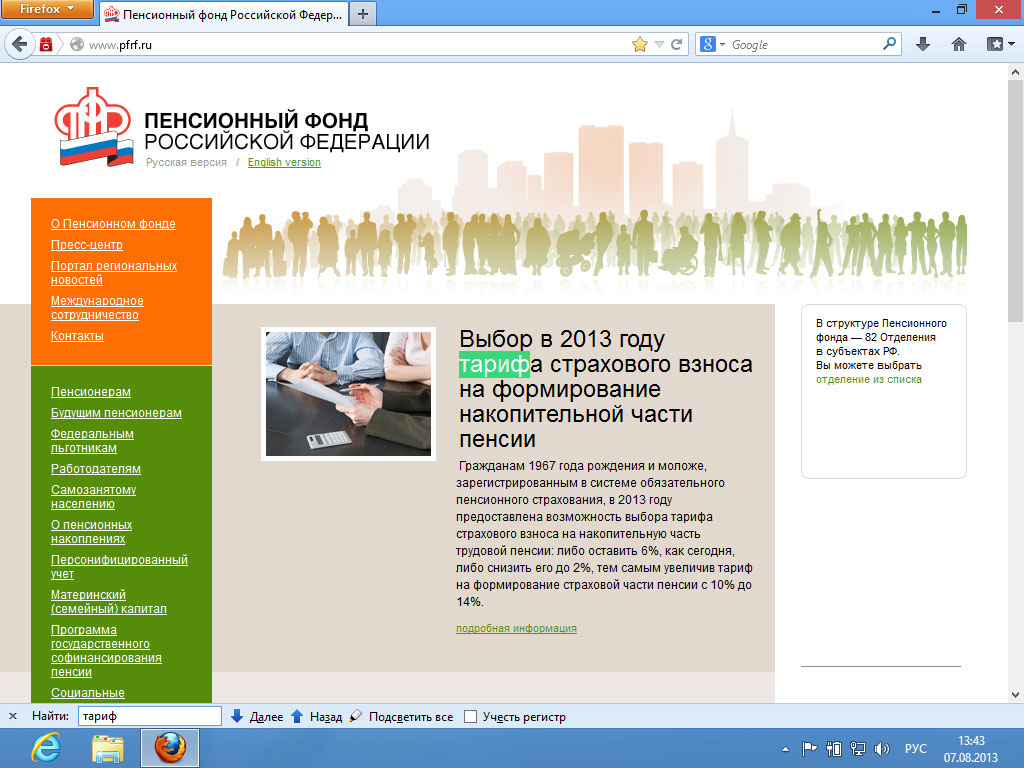
Task: Select the "Пенсионерам" sidebar menu item
Action: click(91, 392)
